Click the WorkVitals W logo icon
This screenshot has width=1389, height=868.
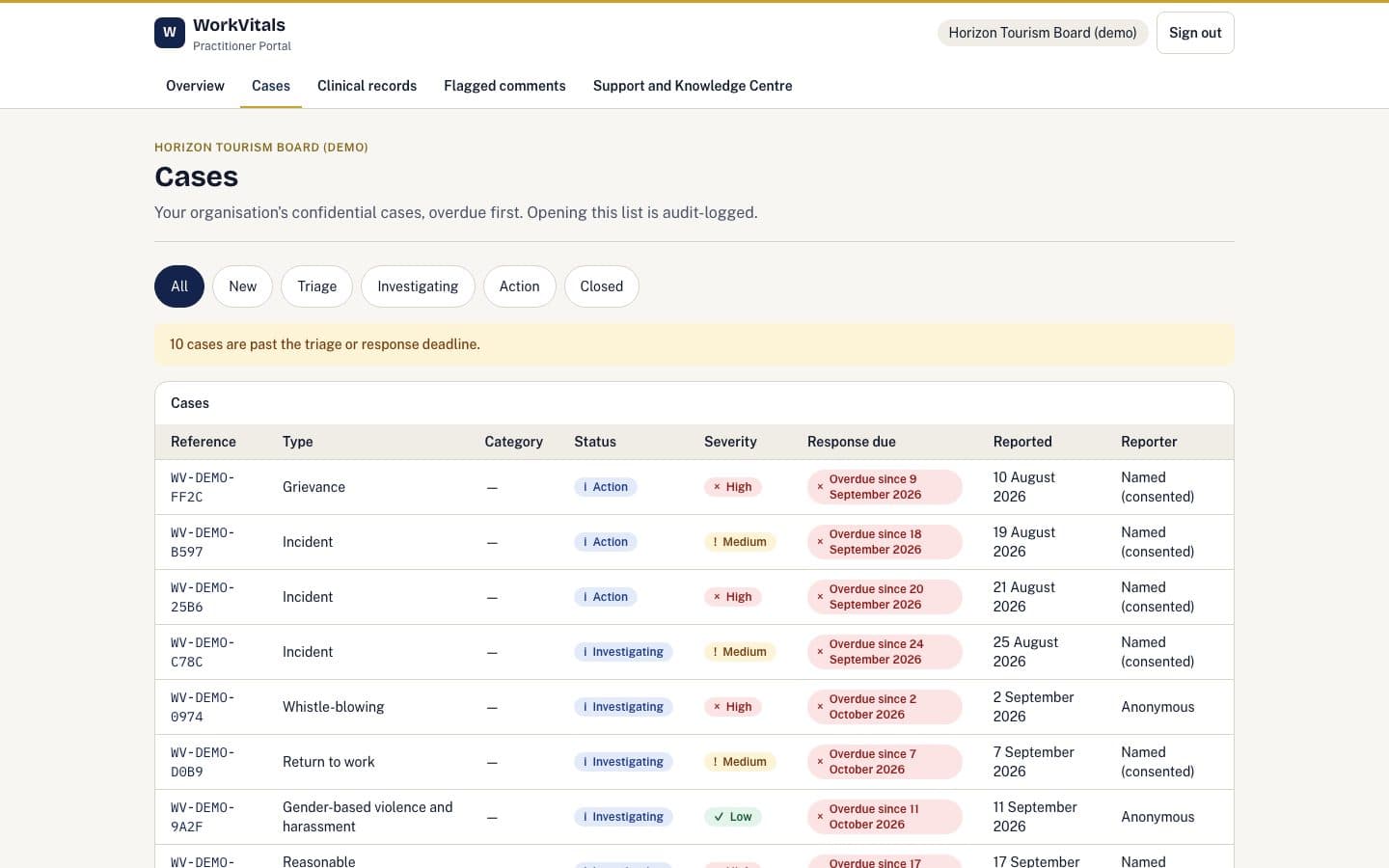[x=170, y=33]
